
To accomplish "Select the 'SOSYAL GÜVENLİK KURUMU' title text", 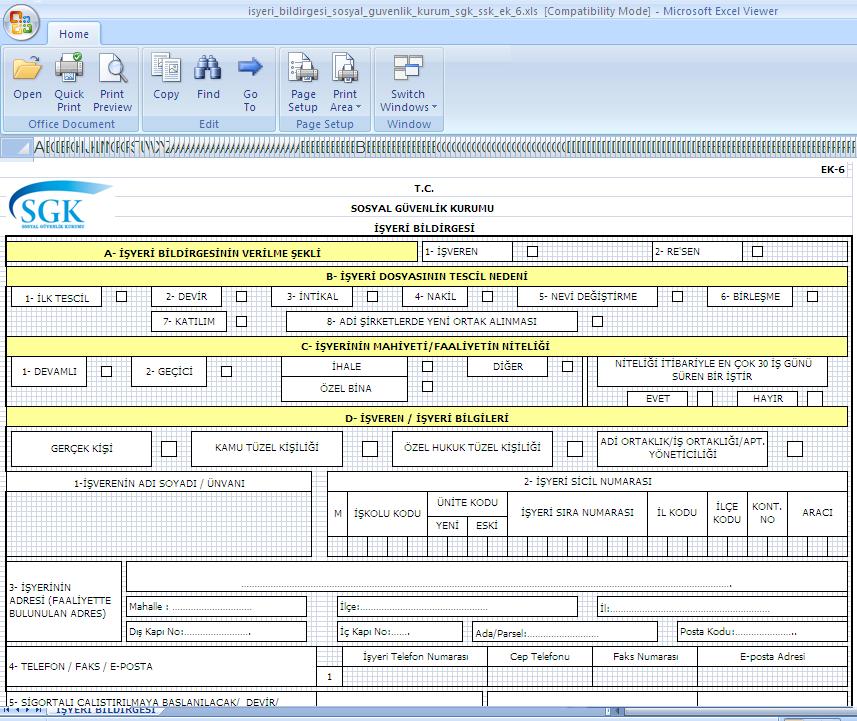I will 422,208.
